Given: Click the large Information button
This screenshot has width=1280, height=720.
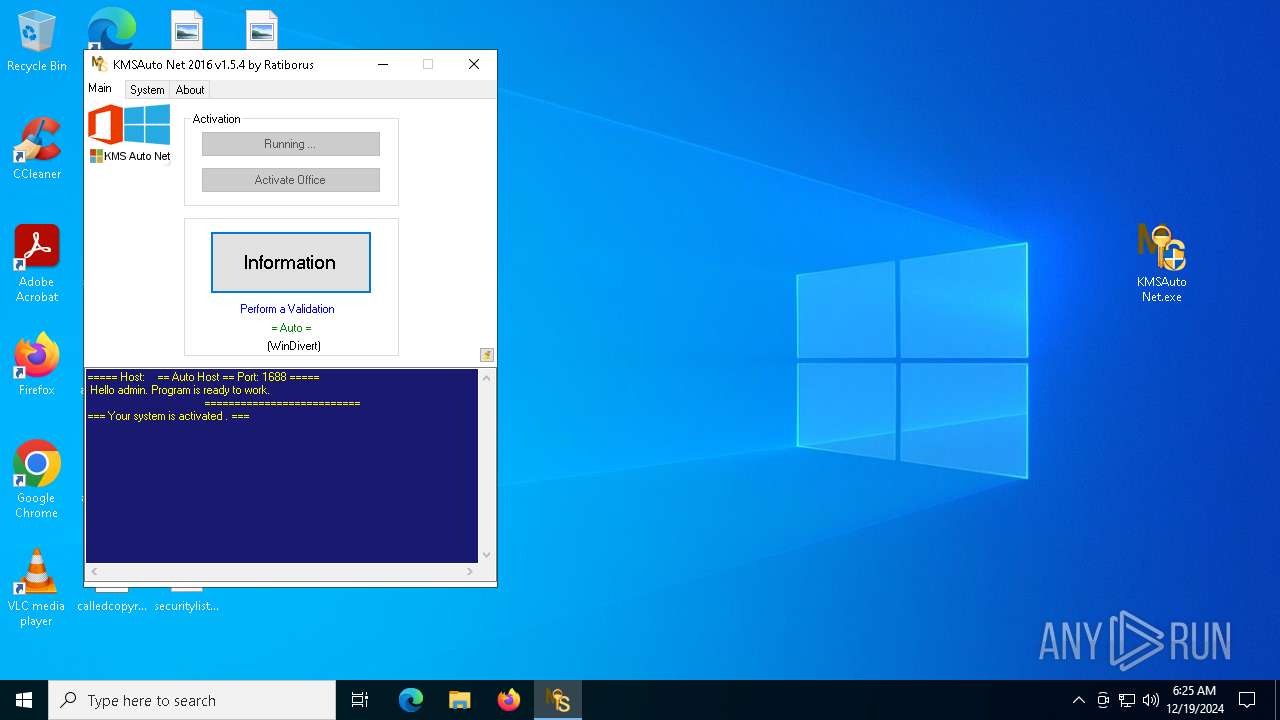Looking at the screenshot, I should pyautogui.click(x=290, y=262).
